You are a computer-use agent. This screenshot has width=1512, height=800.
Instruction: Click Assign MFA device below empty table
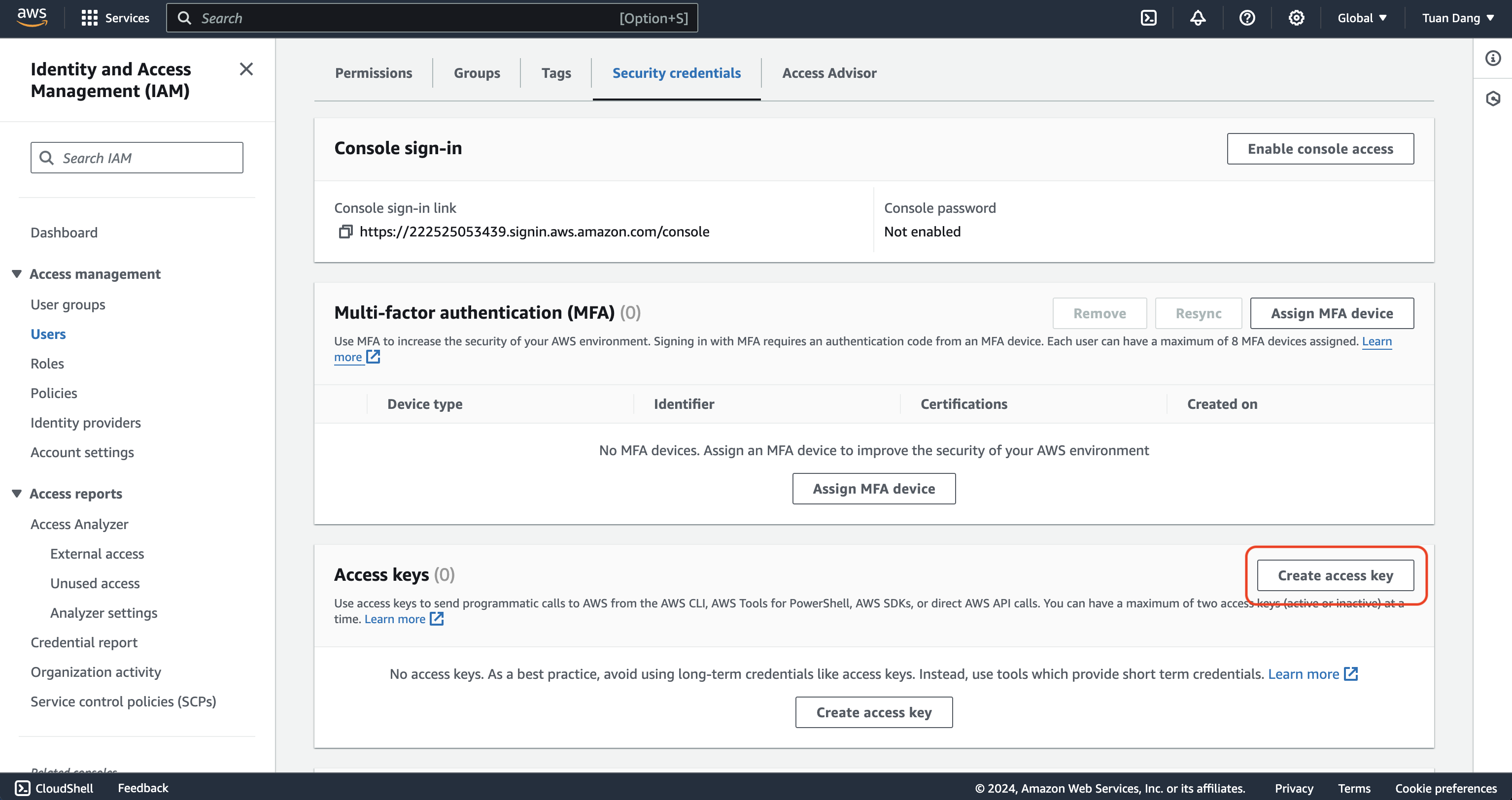pyautogui.click(x=873, y=489)
